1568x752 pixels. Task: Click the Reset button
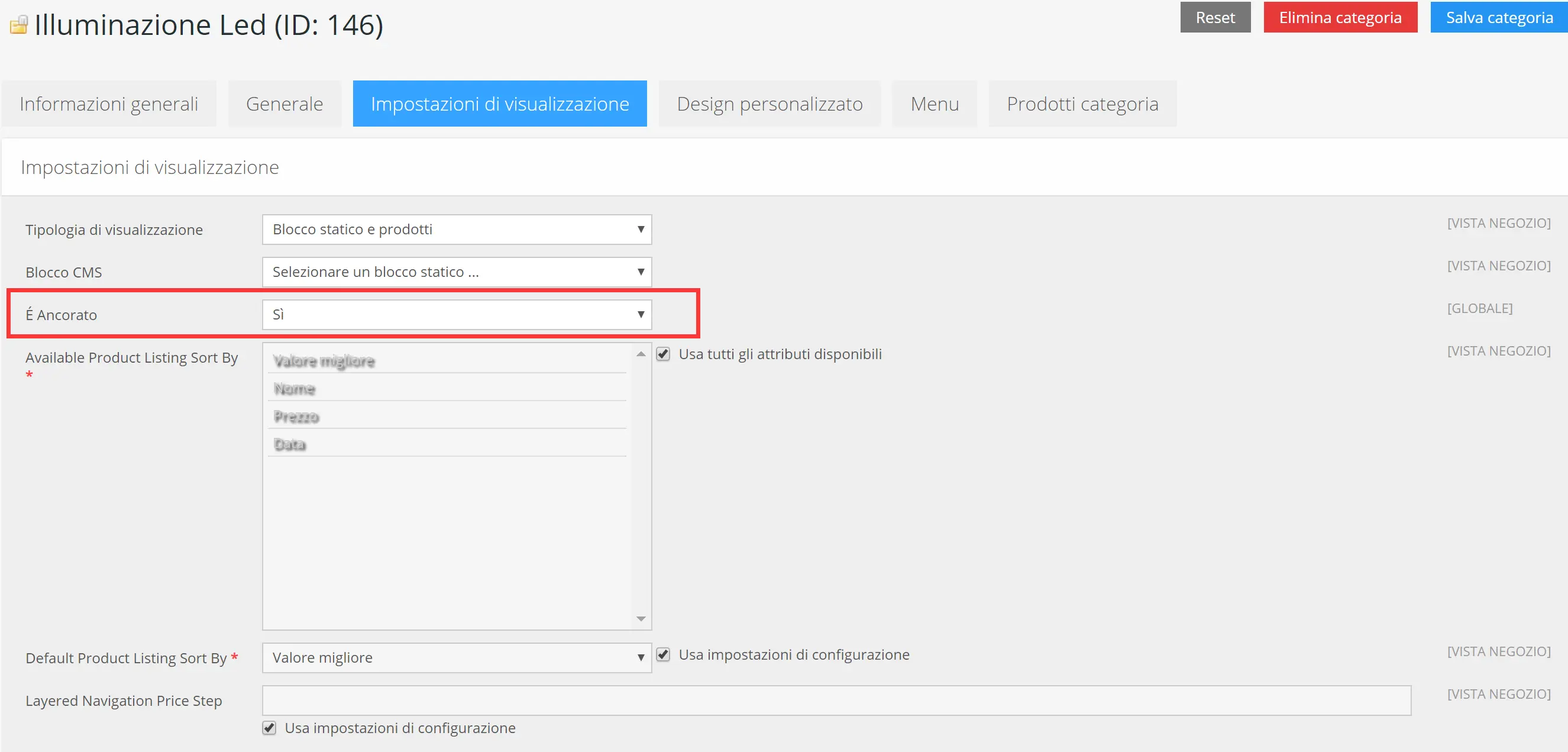point(1214,17)
